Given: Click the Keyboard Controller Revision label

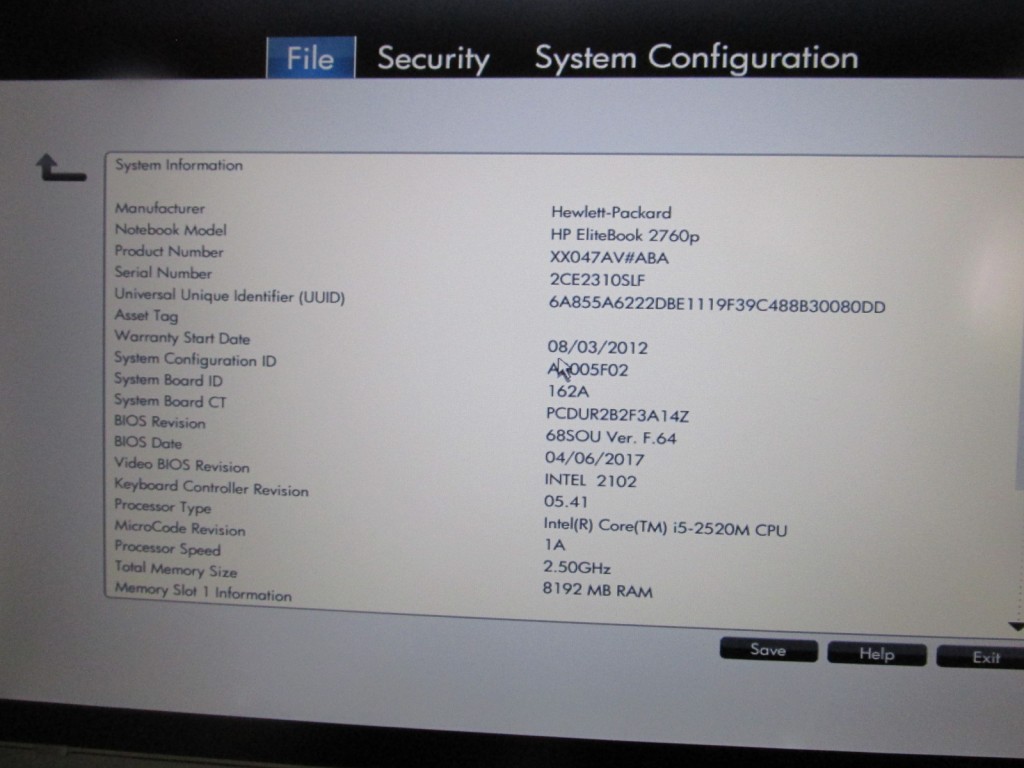Looking at the screenshot, I should (x=212, y=487).
